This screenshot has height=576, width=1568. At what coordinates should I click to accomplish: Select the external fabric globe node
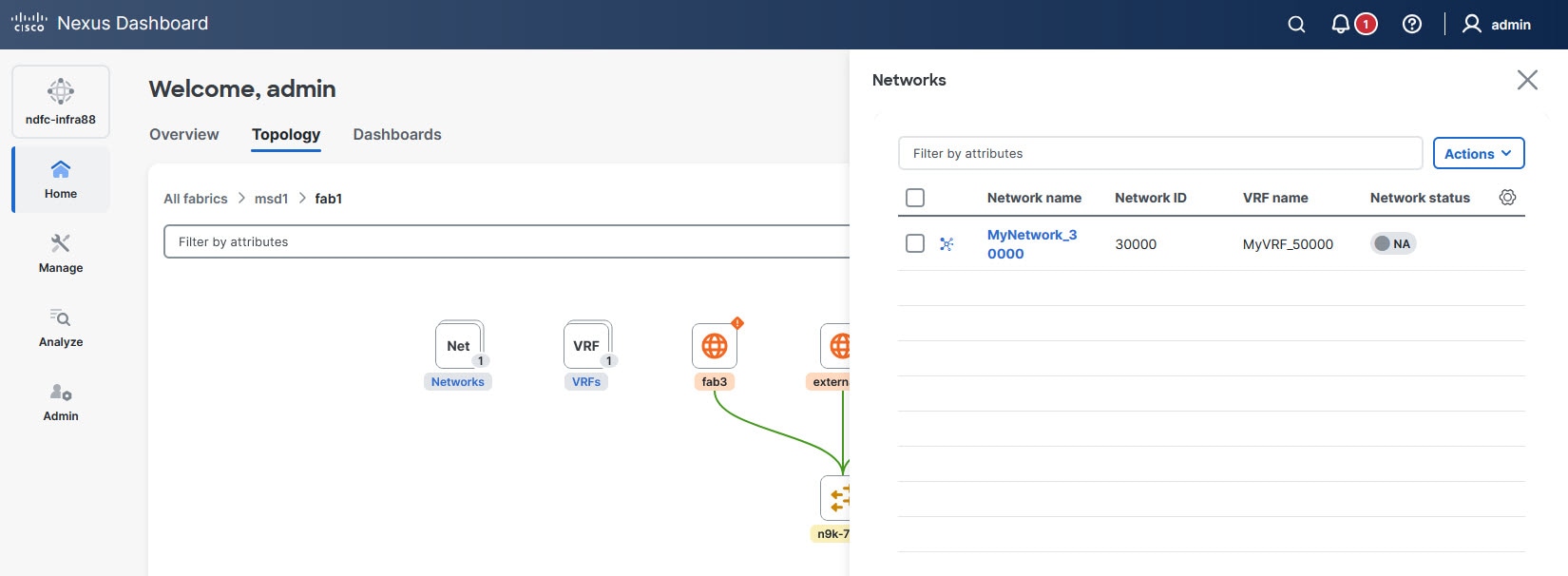[835, 346]
